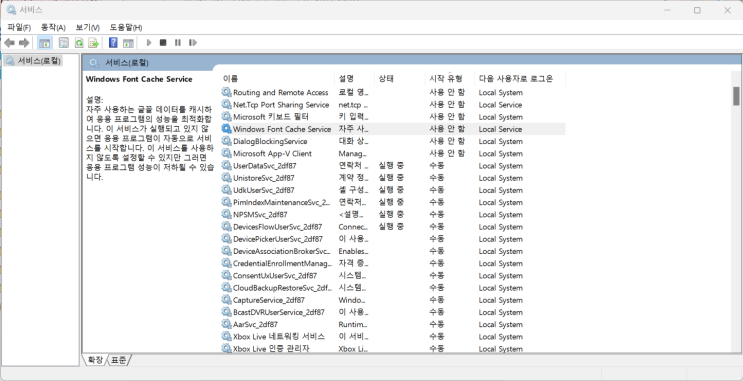743x381 pixels.
Task: Click the green Refresh toolbar icon
Action: pos(79,43)
